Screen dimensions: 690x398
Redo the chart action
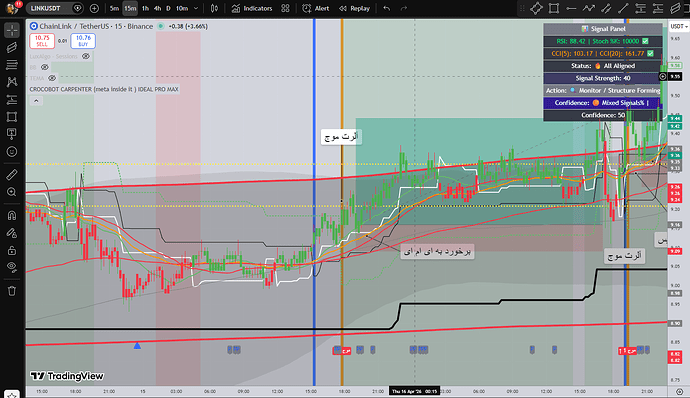404,8
